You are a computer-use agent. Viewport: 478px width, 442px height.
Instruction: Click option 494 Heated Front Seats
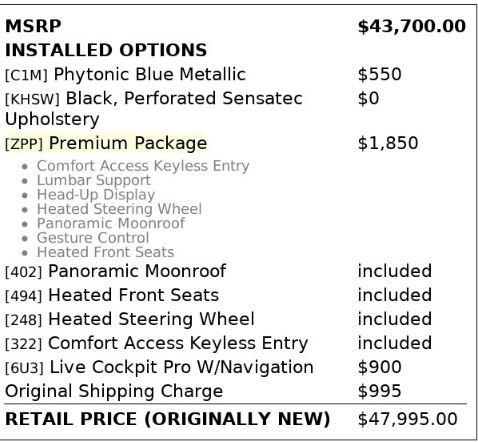pyautogui.click(x=112, y=295)
